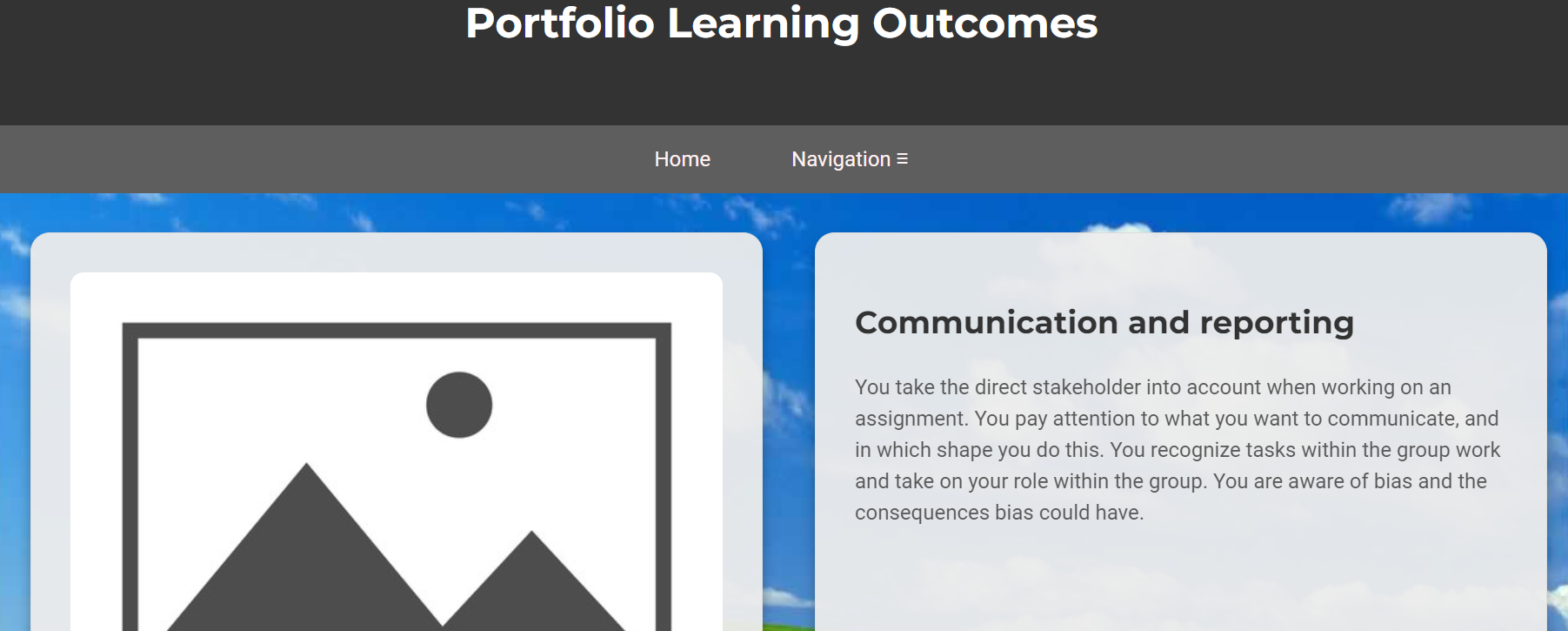Click the phrase "consequences bias could have"
The image size is (1568, 631).
pyautogui.click(x=998, y=513)
